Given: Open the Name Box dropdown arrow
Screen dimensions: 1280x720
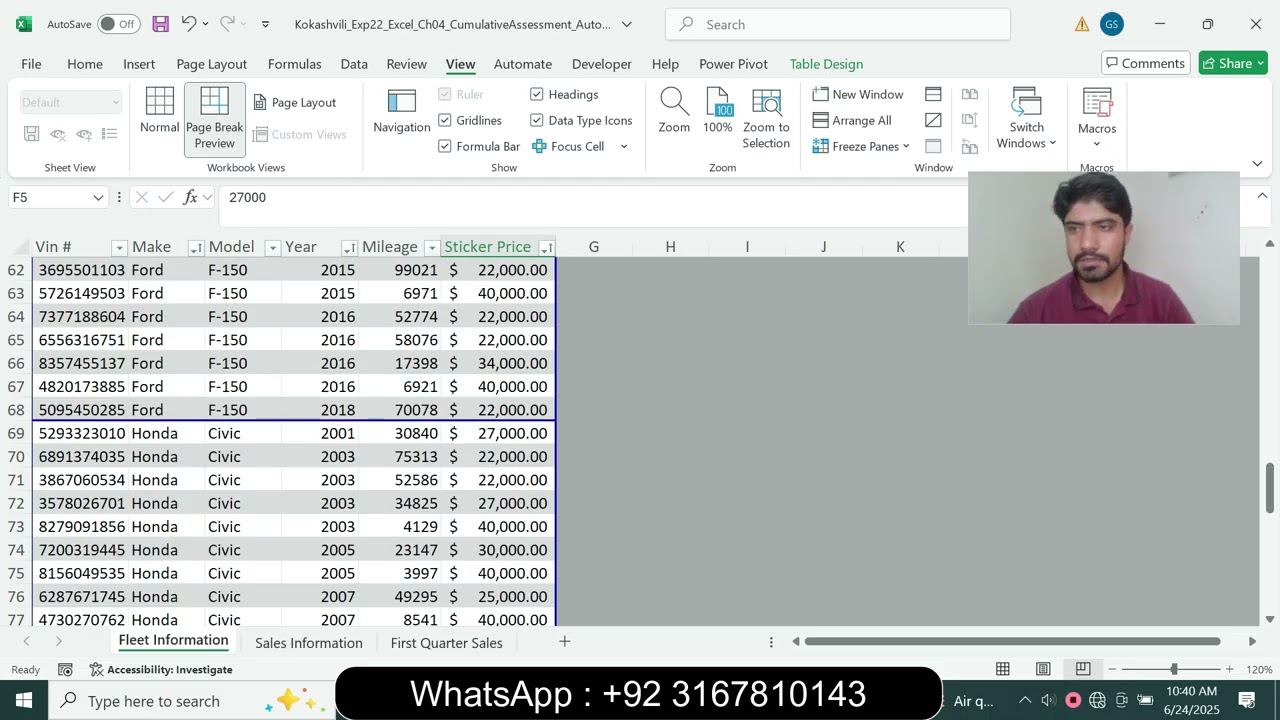Looking at the screenshot, I should tap(98, 197).
